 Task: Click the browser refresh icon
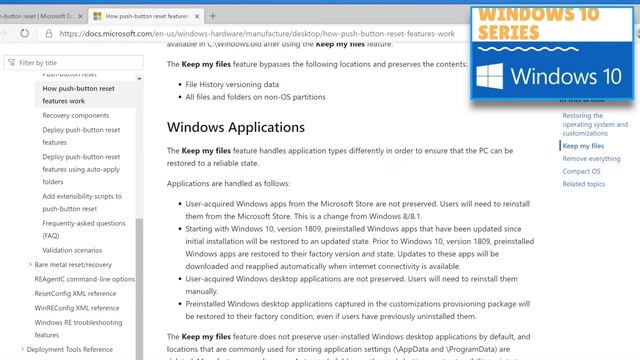pyautogui.click(x=24, y=33)
